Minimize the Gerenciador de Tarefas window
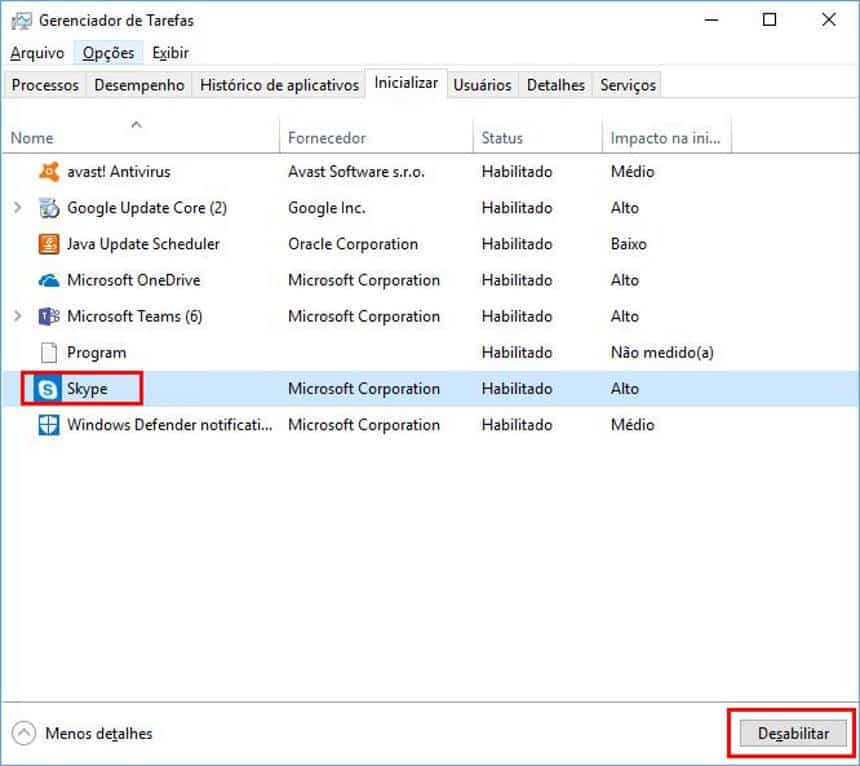The image size is (860, 766). click(x=711, y=20)
